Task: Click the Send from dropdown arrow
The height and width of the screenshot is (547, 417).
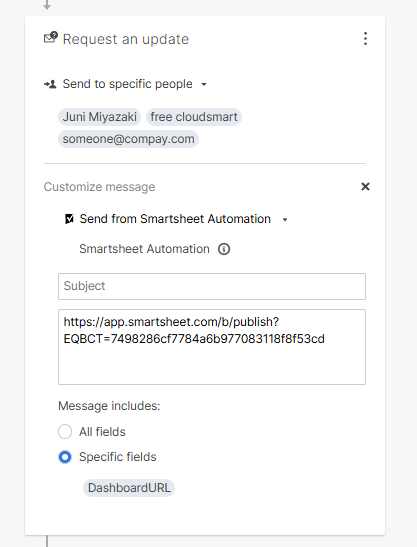Action: pos(285,220)
